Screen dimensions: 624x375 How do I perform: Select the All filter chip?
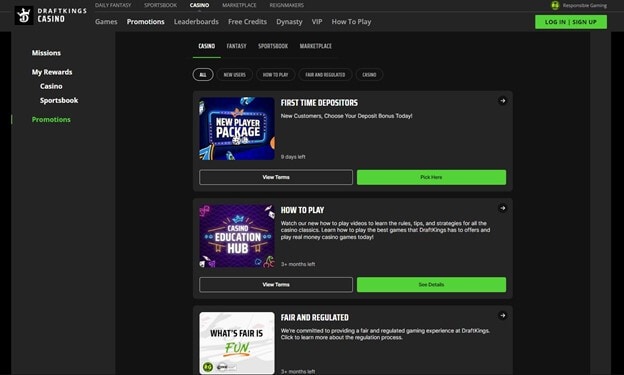(203, 74)
